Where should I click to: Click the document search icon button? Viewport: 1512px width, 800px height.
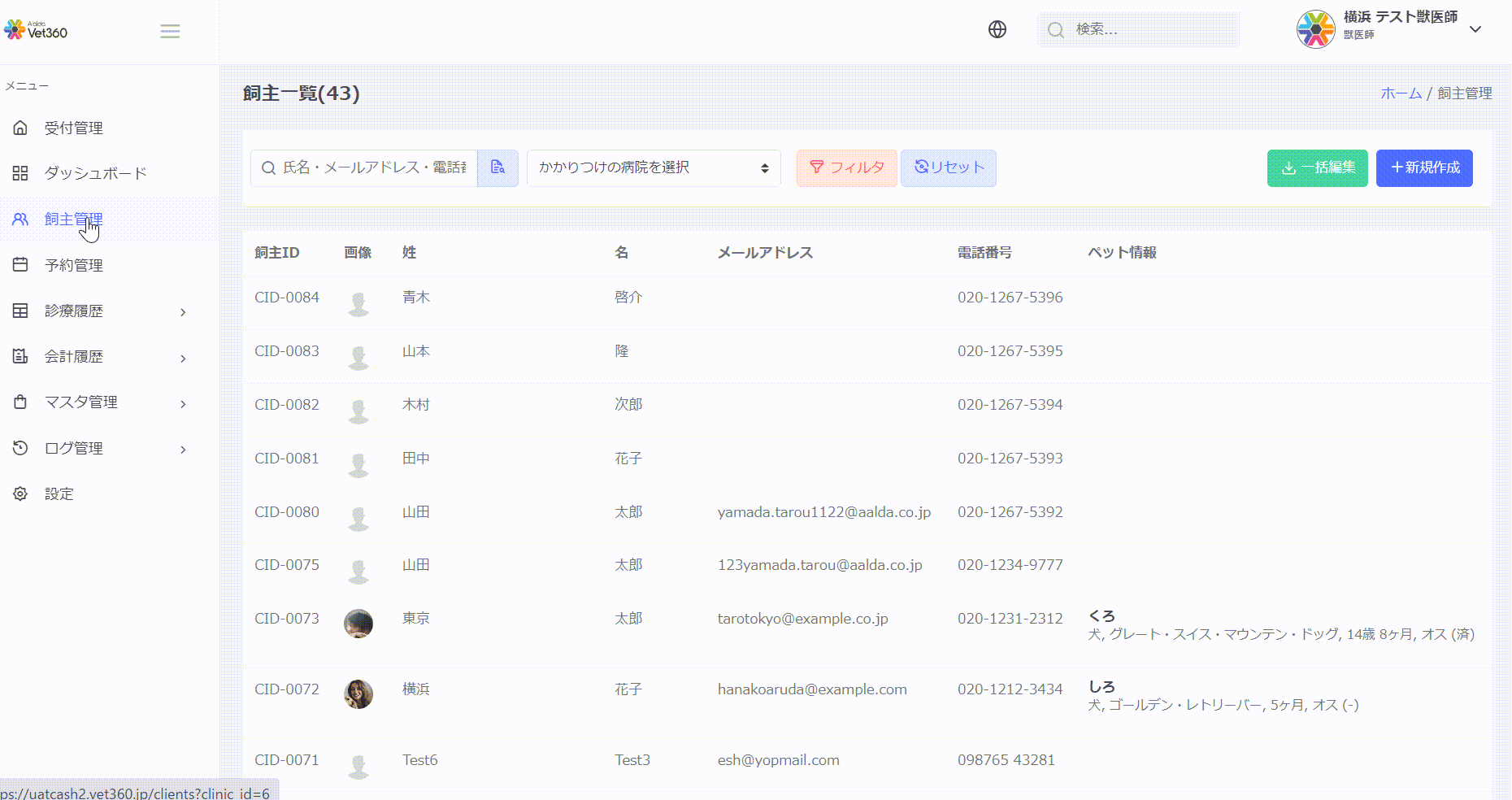[x=497, y=167]
